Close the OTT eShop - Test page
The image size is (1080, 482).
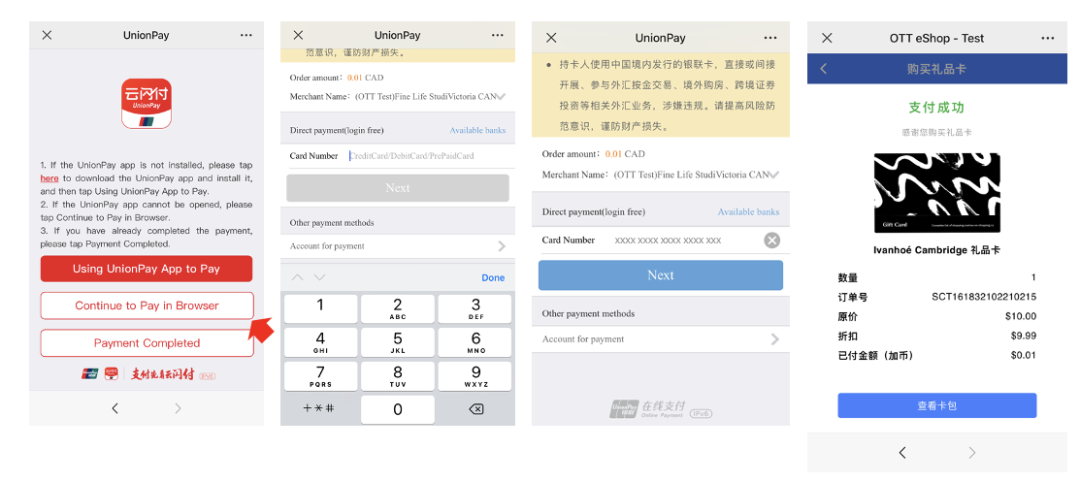tap(827, 38)
